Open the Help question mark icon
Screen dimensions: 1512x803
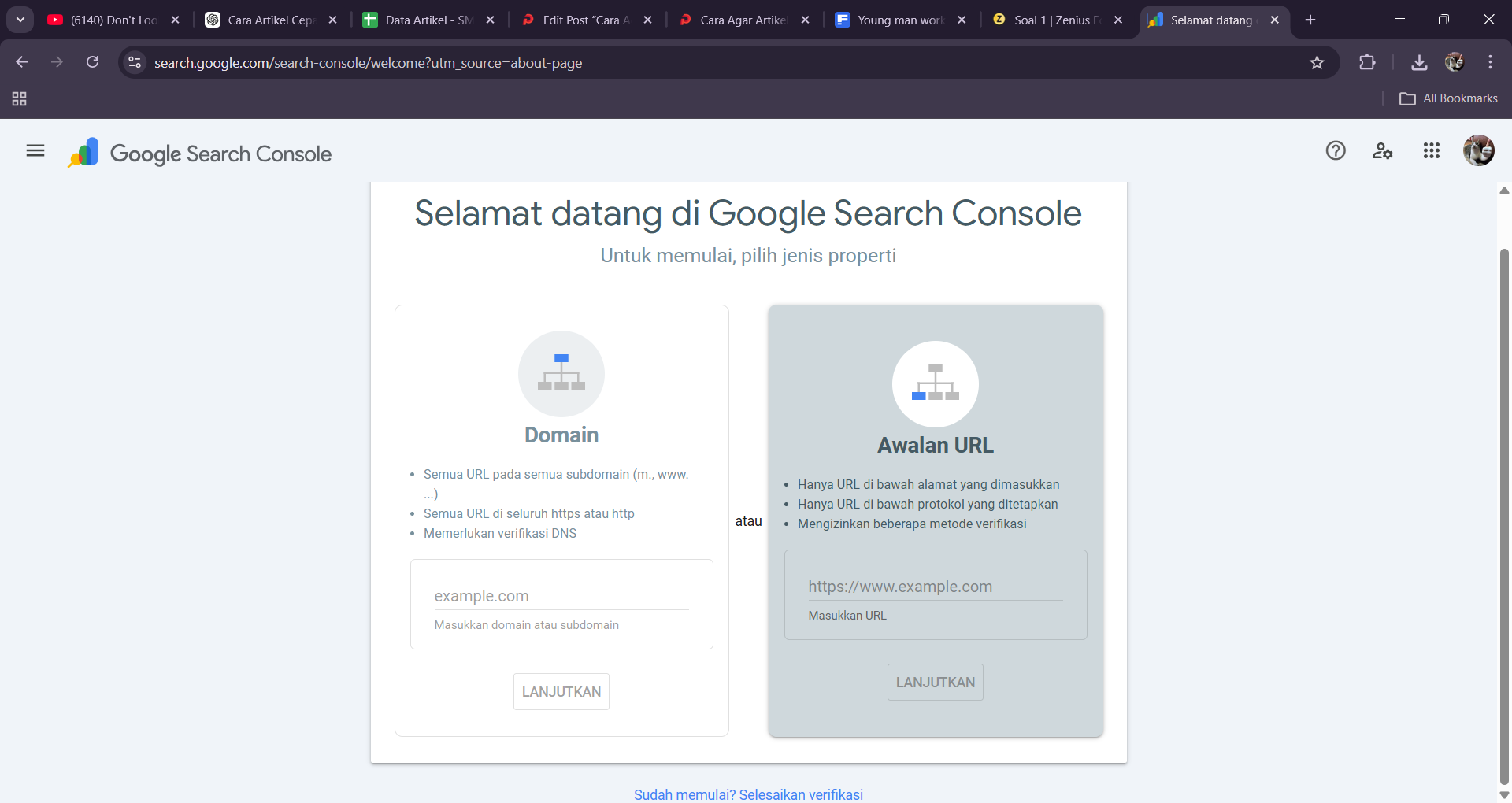pos(1336,150)
